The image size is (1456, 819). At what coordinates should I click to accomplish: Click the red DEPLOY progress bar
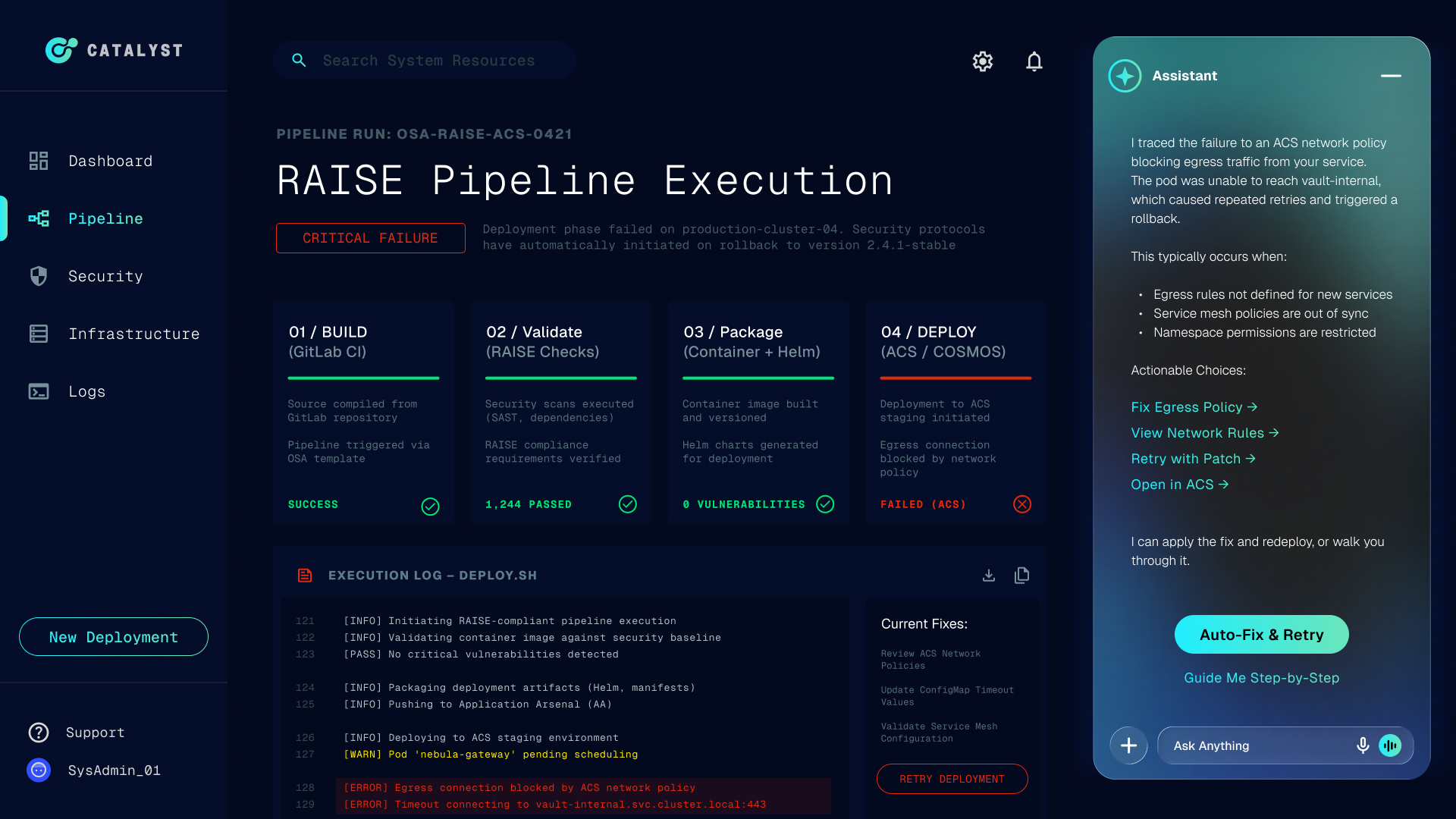click(955, 378)
